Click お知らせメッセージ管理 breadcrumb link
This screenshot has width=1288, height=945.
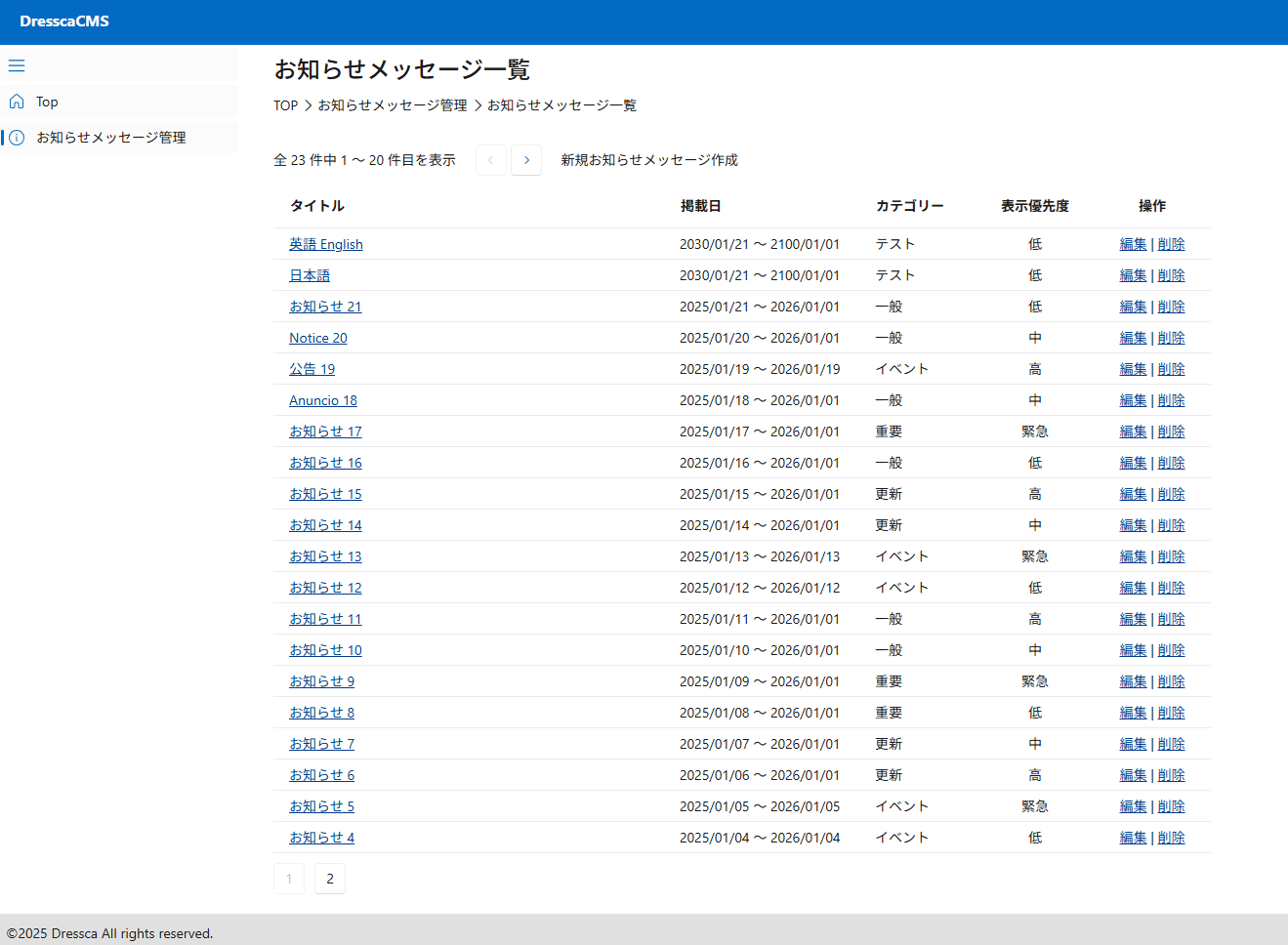(392, 105)
